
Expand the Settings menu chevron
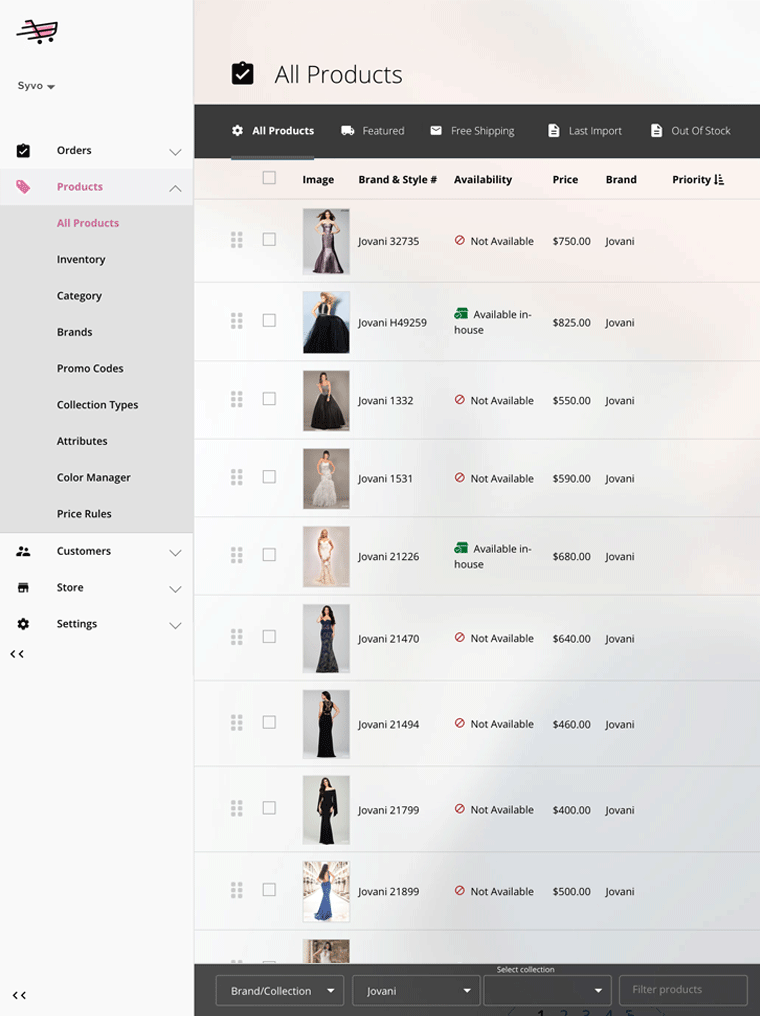[x=175, y=625]
